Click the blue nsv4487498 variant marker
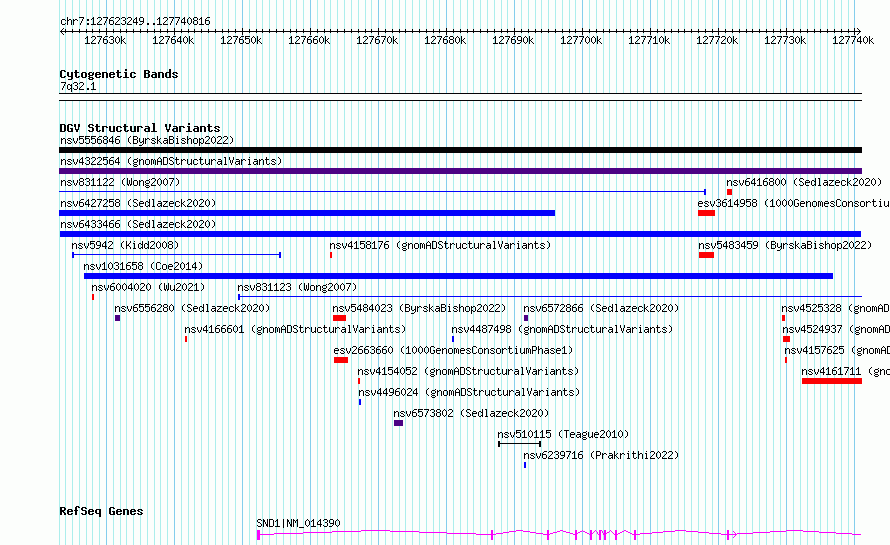890x545 pixels. click(x=453, y=339)
